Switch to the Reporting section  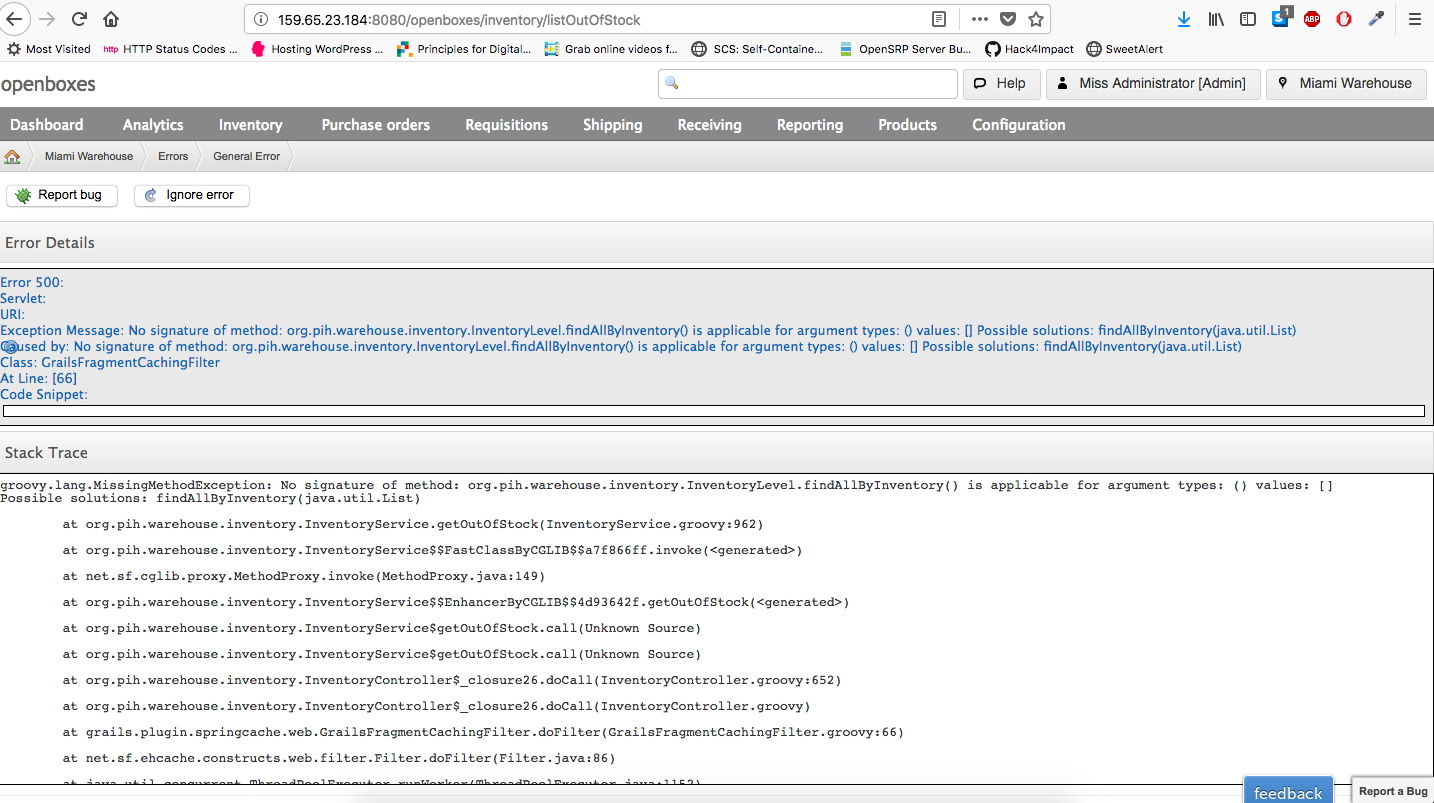coord(810,124)
